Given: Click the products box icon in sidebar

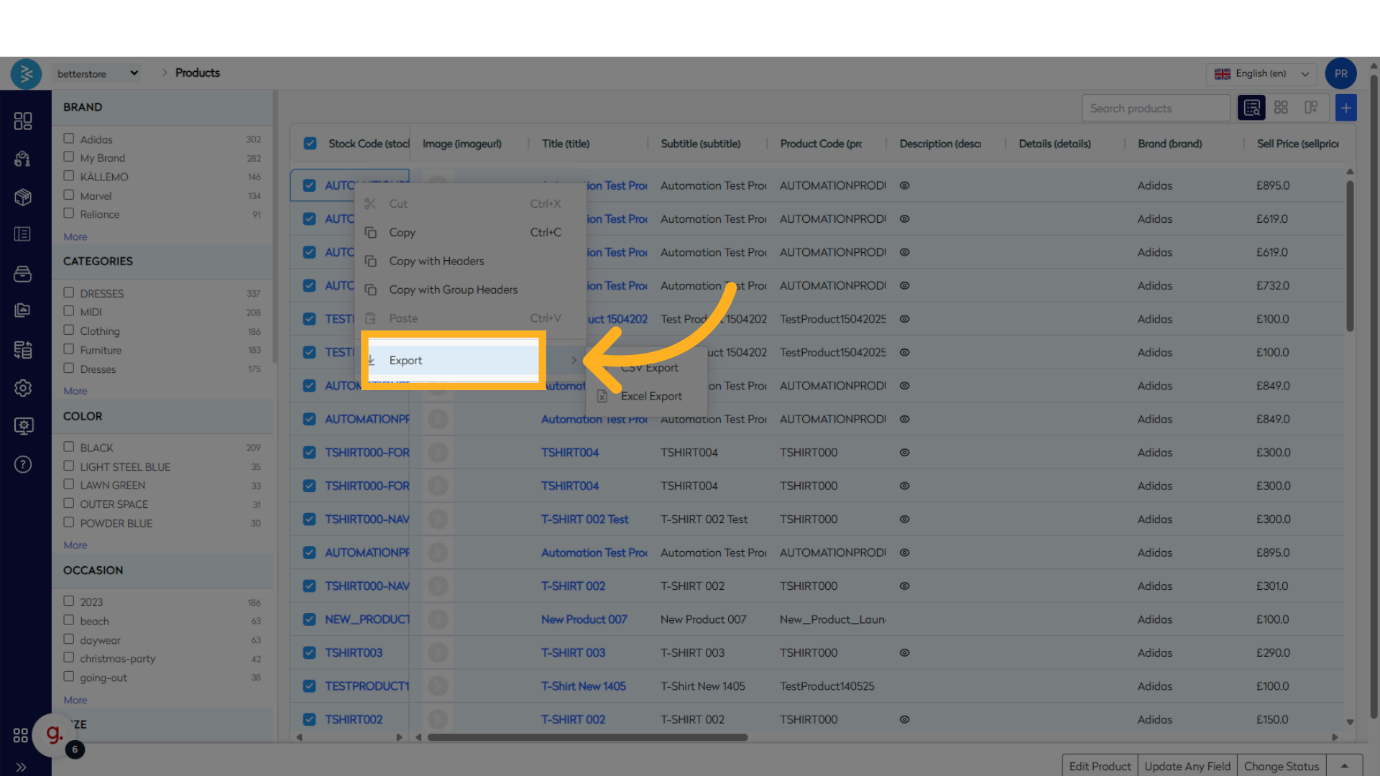Looking at the screenshot, I should coord(22,197).
